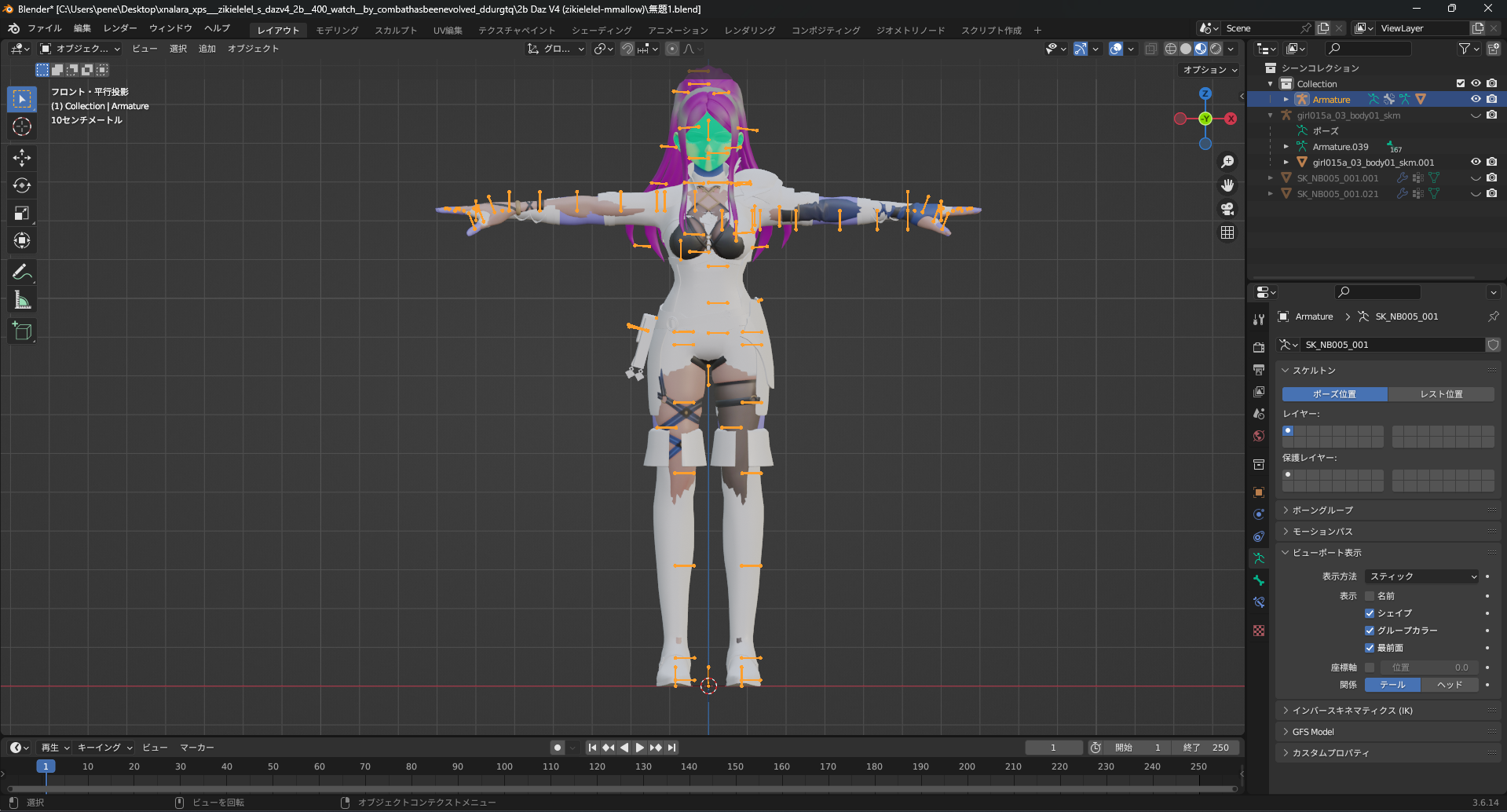The image size is (1507, 812).
Task: Click the 開始 1 start frame field
Action: [1138, 748]
